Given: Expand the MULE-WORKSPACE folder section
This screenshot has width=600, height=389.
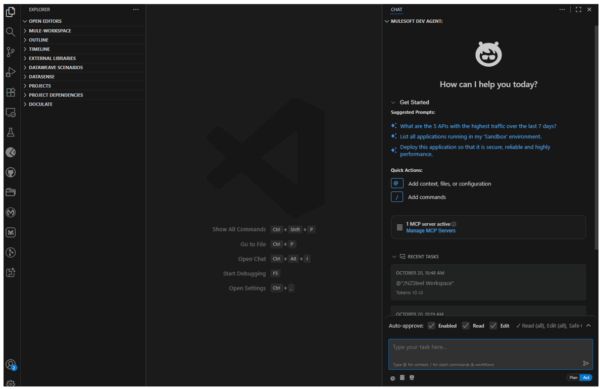Looking at the screenshot, I should point(83,31).
